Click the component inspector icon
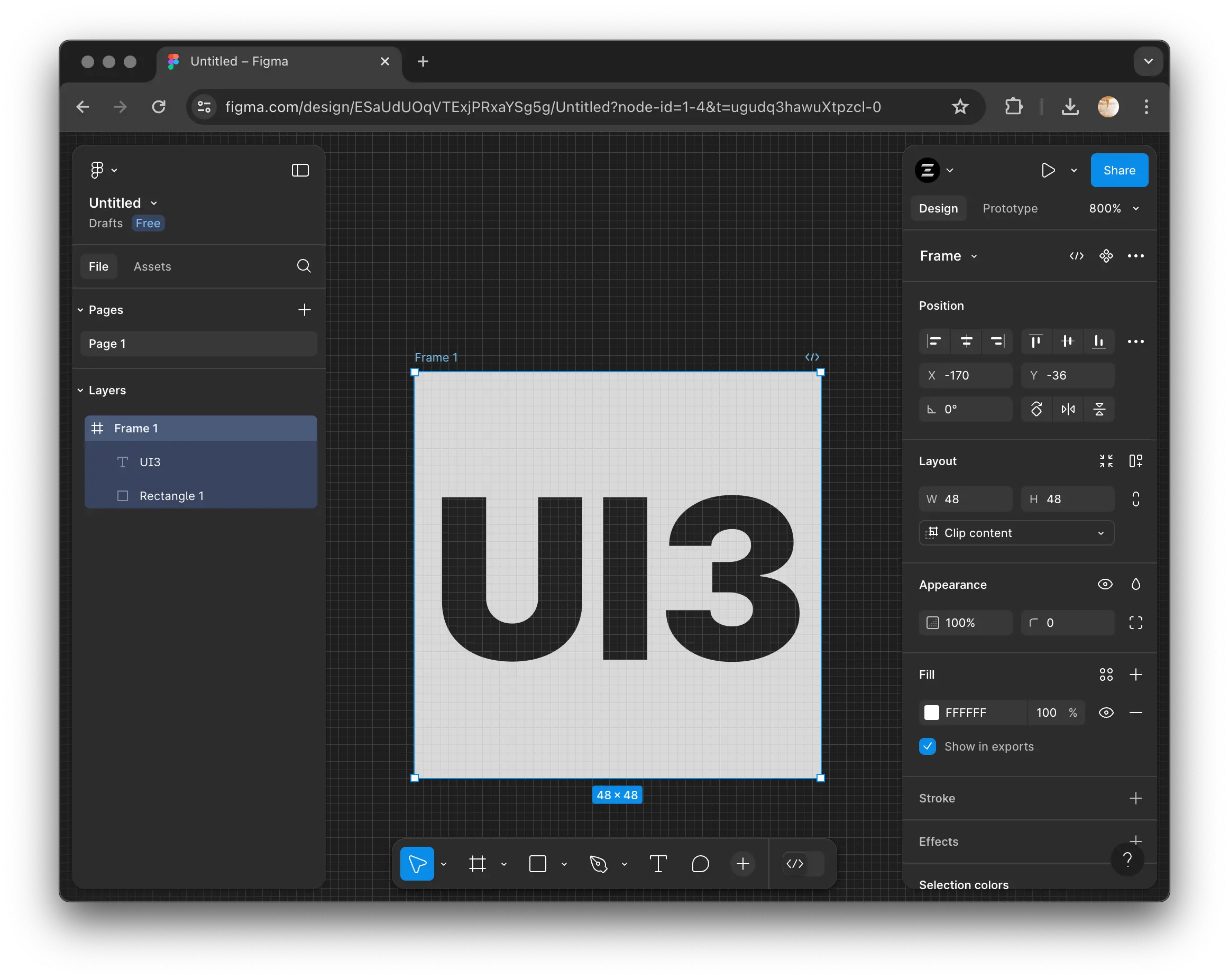The height and width of the screenshot is (980, 1229). (1106, 256)
